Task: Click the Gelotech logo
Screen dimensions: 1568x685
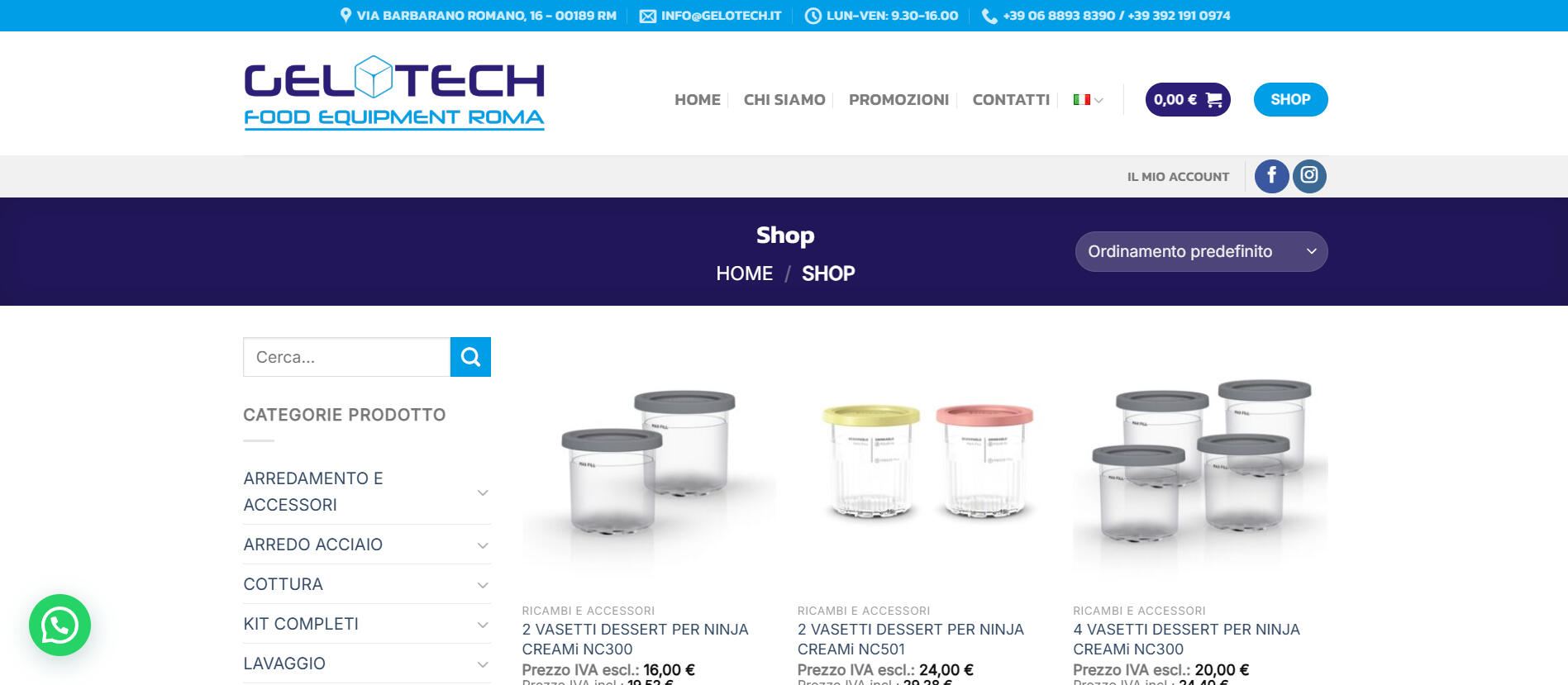Action: click(394, 93)
